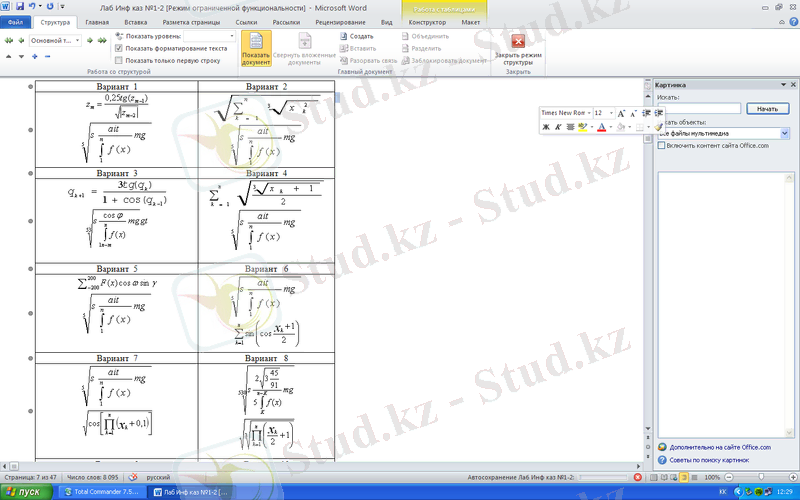Shrink font size in mini toolbar
Viewport: 800px width, 500px height.
pyautogui.click(x=633, y=113)
